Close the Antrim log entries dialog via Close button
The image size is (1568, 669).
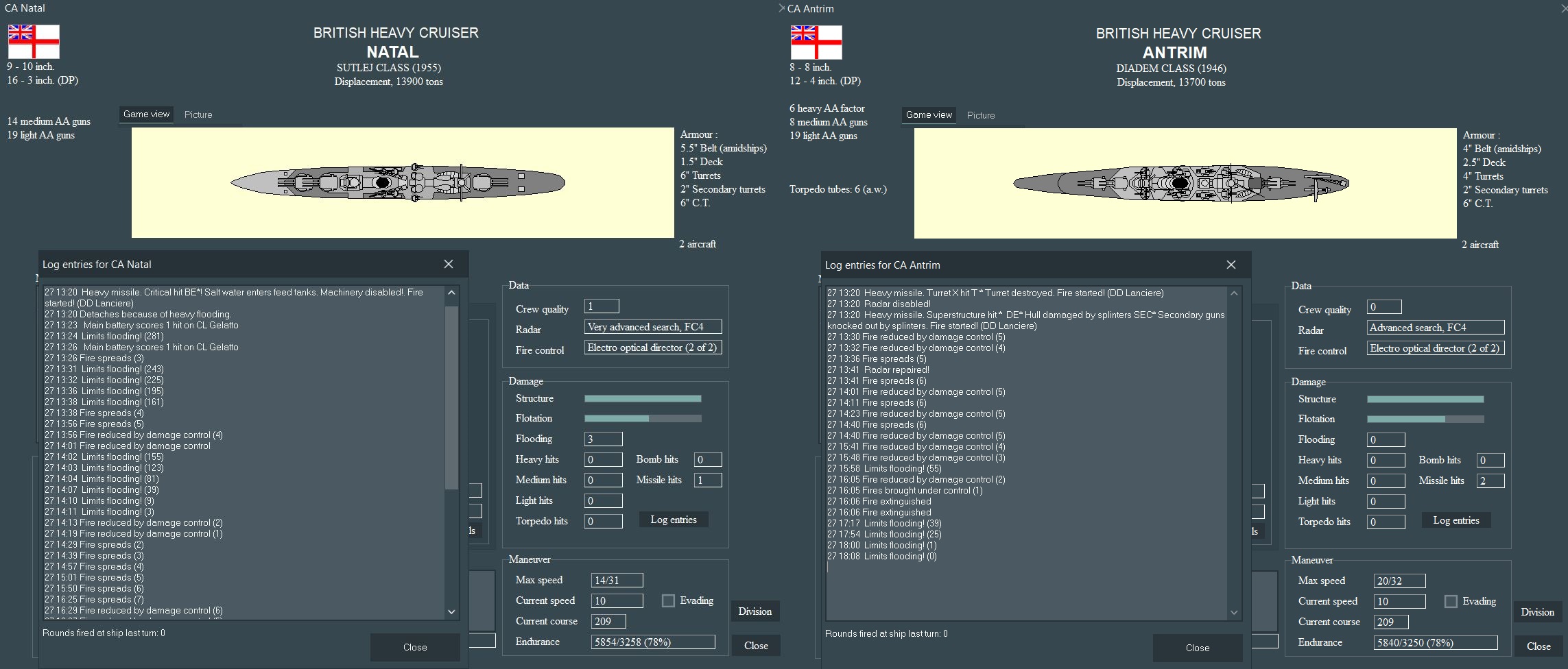click(1198, 648)
